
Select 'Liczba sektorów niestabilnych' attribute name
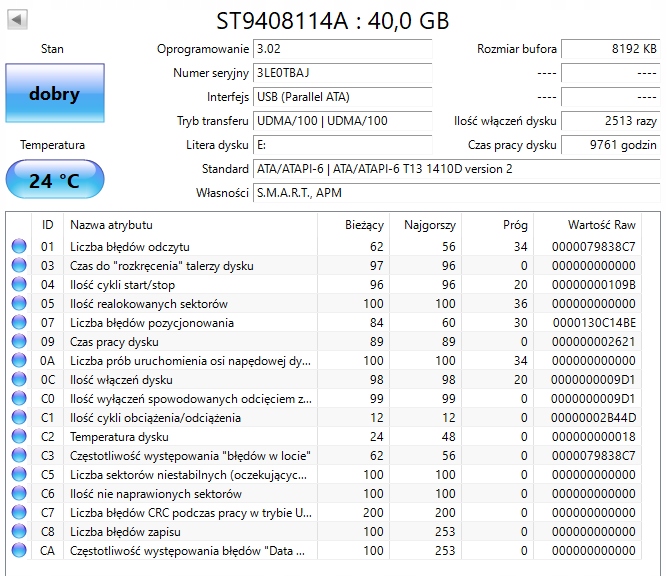coord(188,475)
